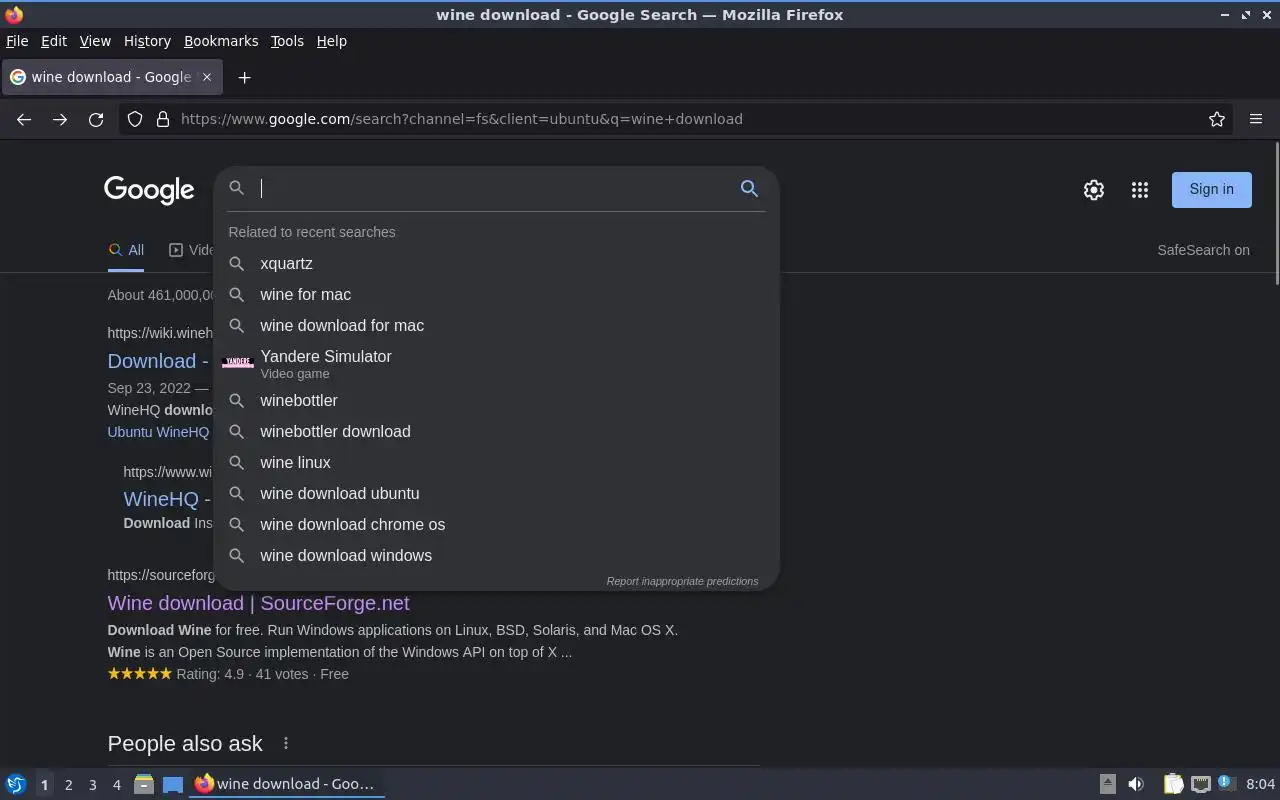Viewport: 1280px width, 800px height.
Task: Open the History menu
Action: tap(147, 41)
